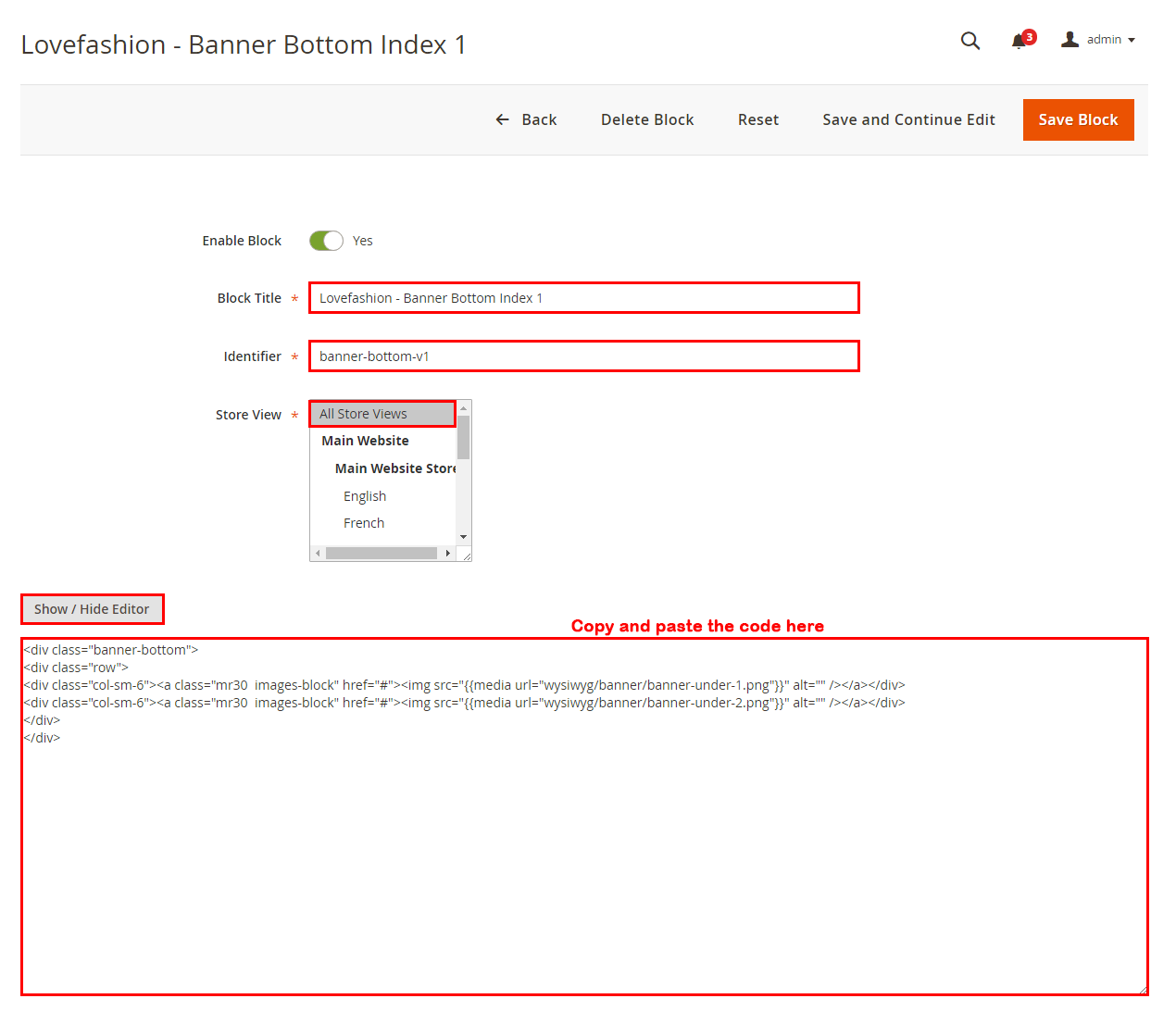
Task: Click Save and Continue Edit
Action: click(908, 119)
